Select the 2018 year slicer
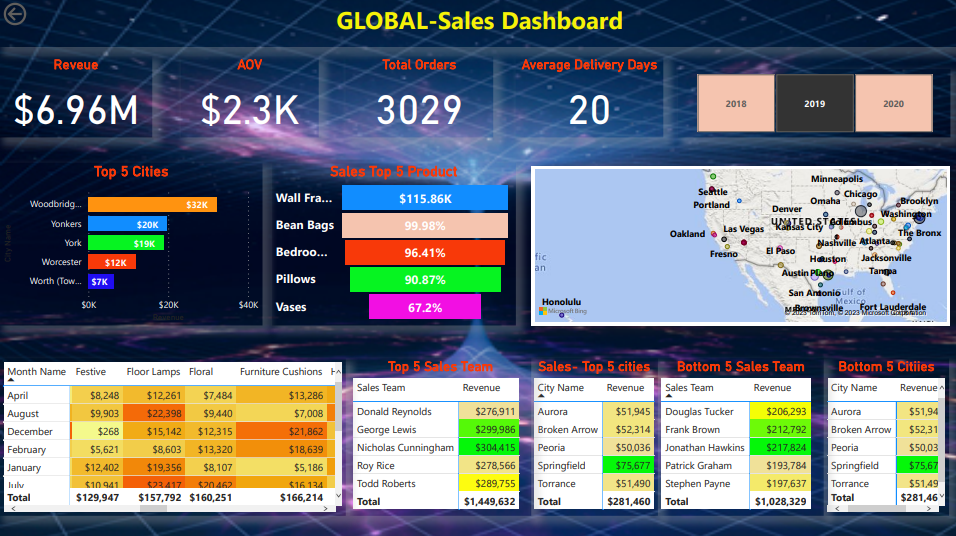 click(736, 104)
